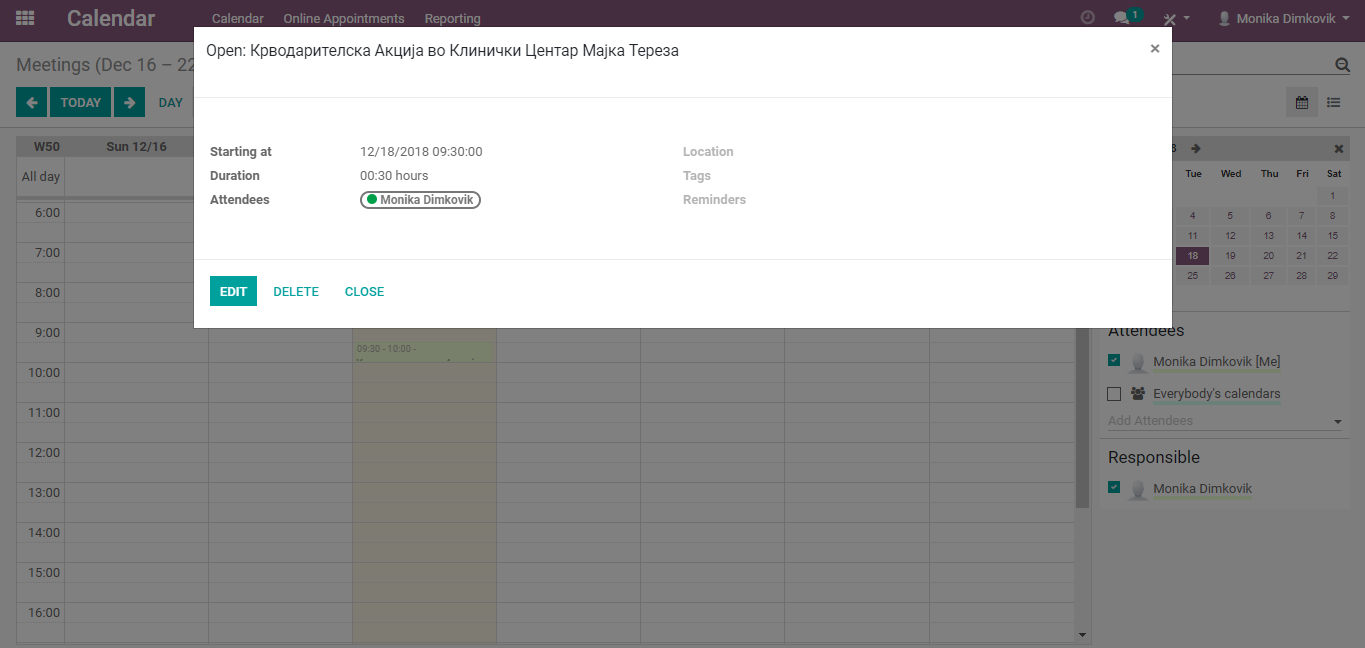The image size is (1365, 648).
Task: Enable Everybody's calendars checkbox
Action: [1114, 394]
